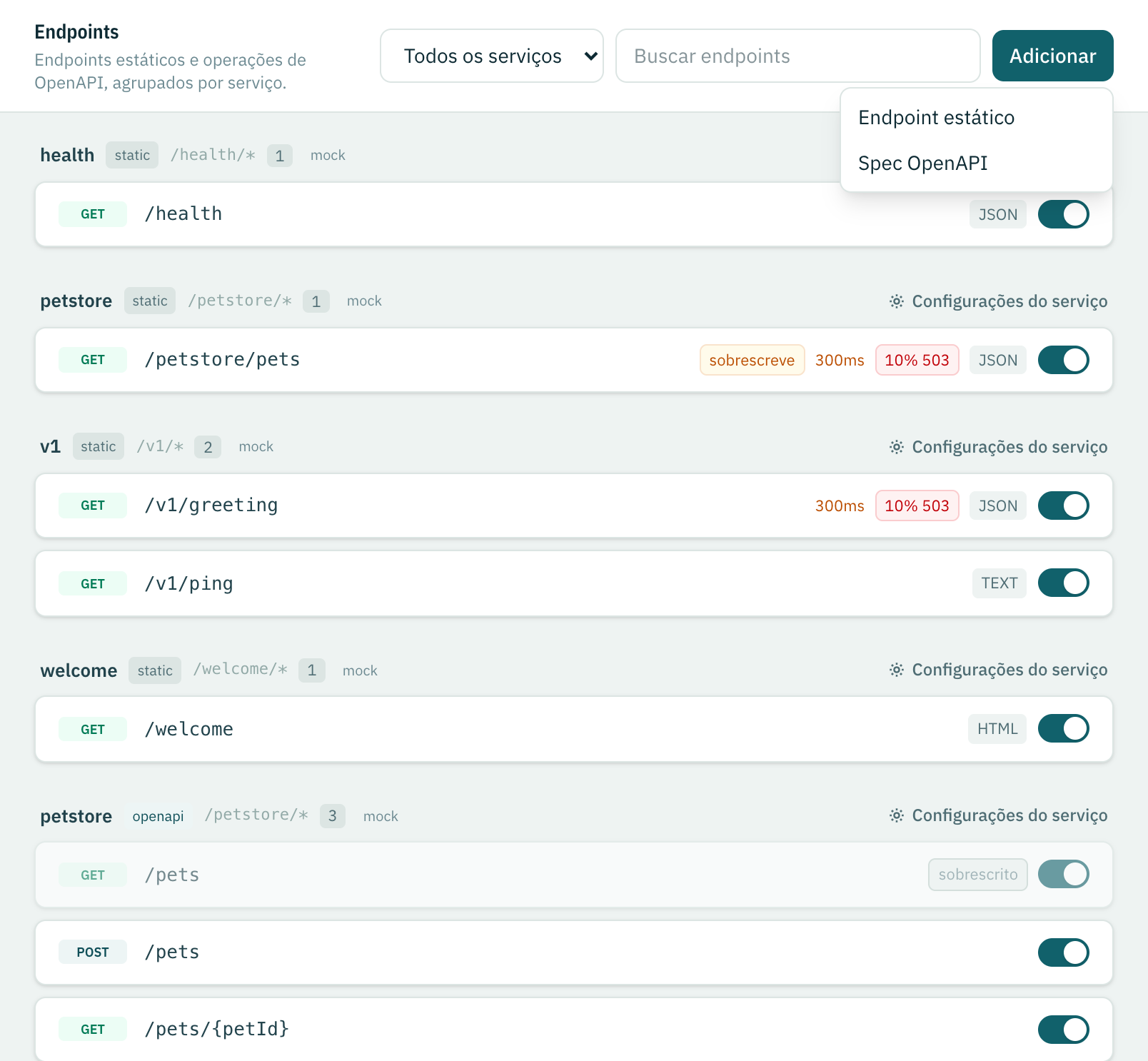Toggle the /v1/greeting endpoint switch
Screen dimensions: 1148x1061
(x=1063, y=506)
